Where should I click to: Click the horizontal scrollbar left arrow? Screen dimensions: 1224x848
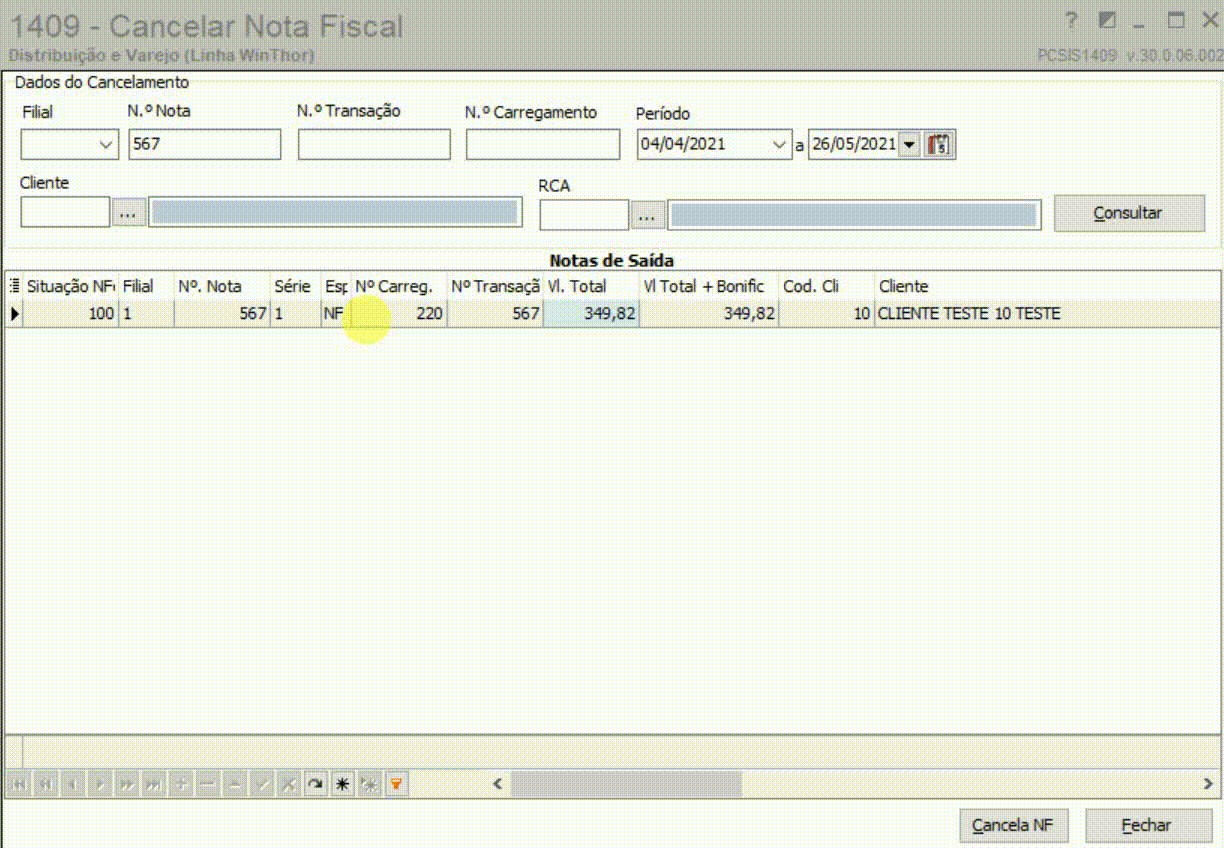pos(498,784)
